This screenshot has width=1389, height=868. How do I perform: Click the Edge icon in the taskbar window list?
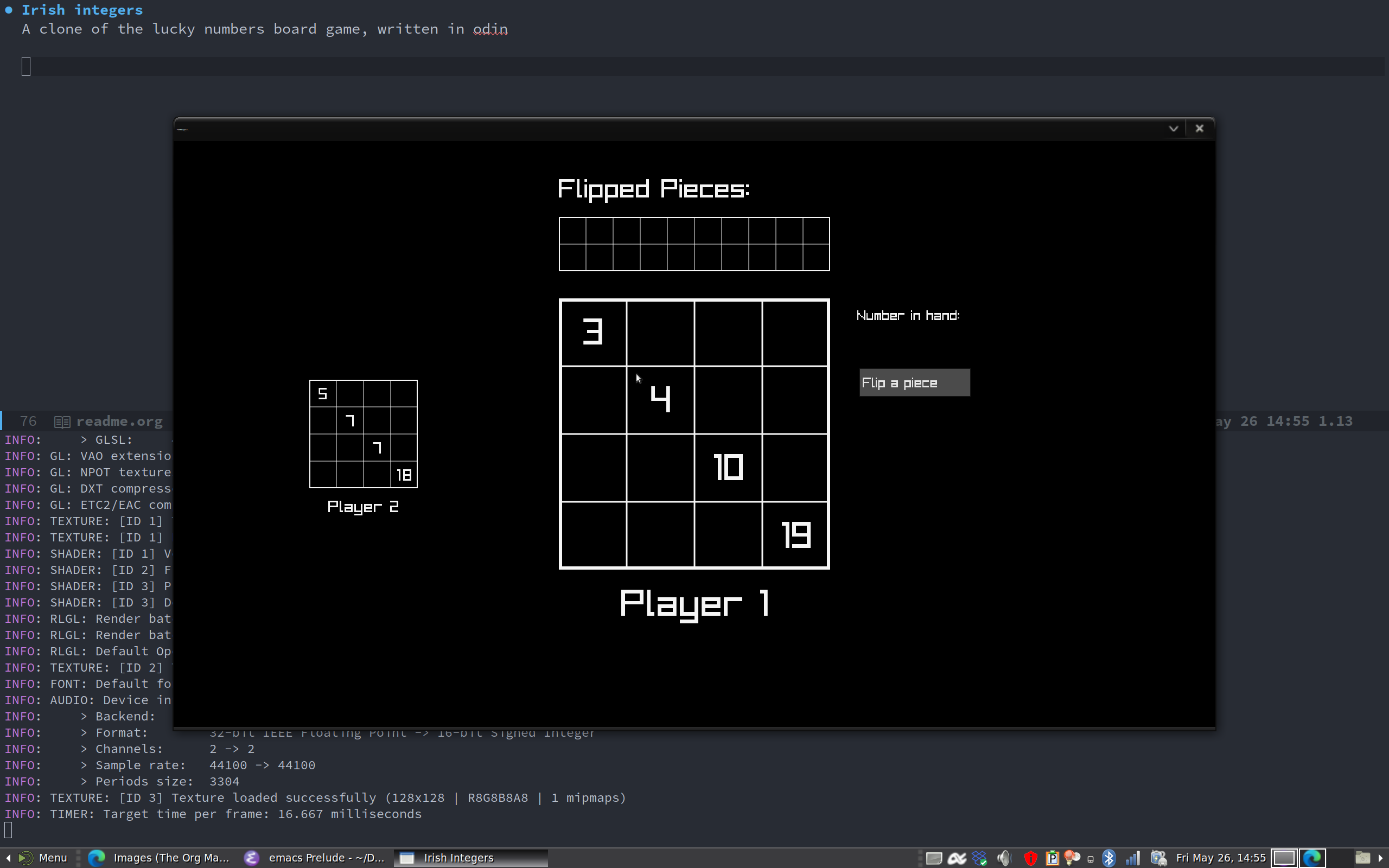pyautogui.click(x=97, y=858)
